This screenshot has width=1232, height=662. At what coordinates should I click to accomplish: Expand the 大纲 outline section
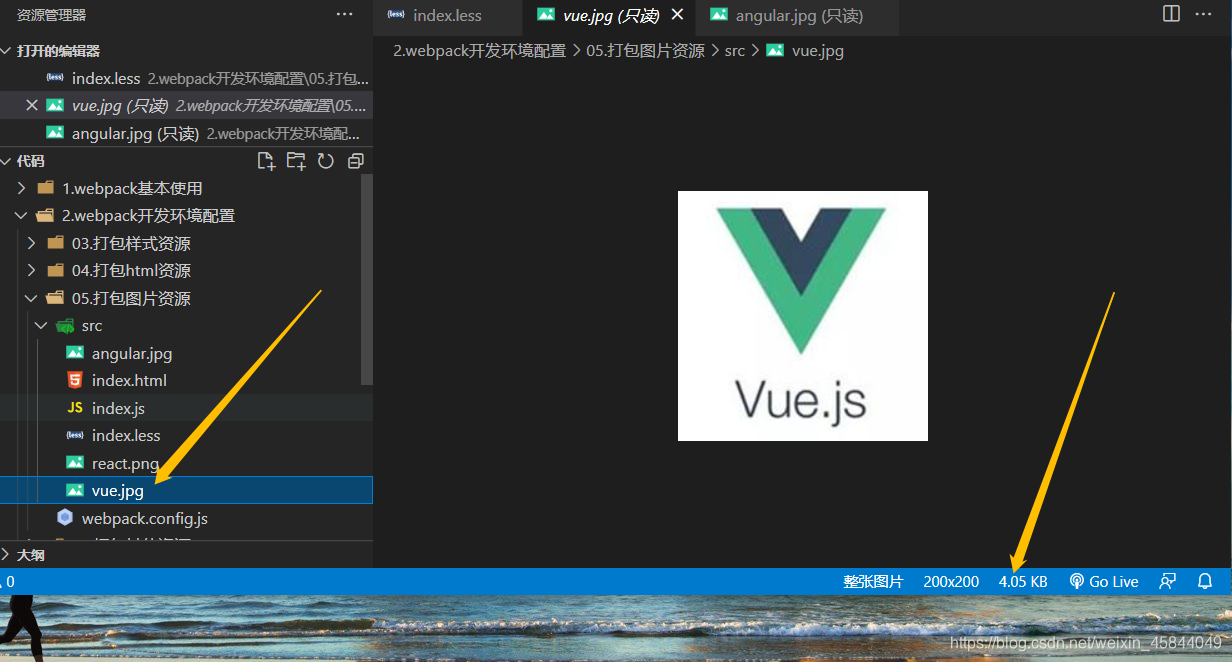point(186,555)
